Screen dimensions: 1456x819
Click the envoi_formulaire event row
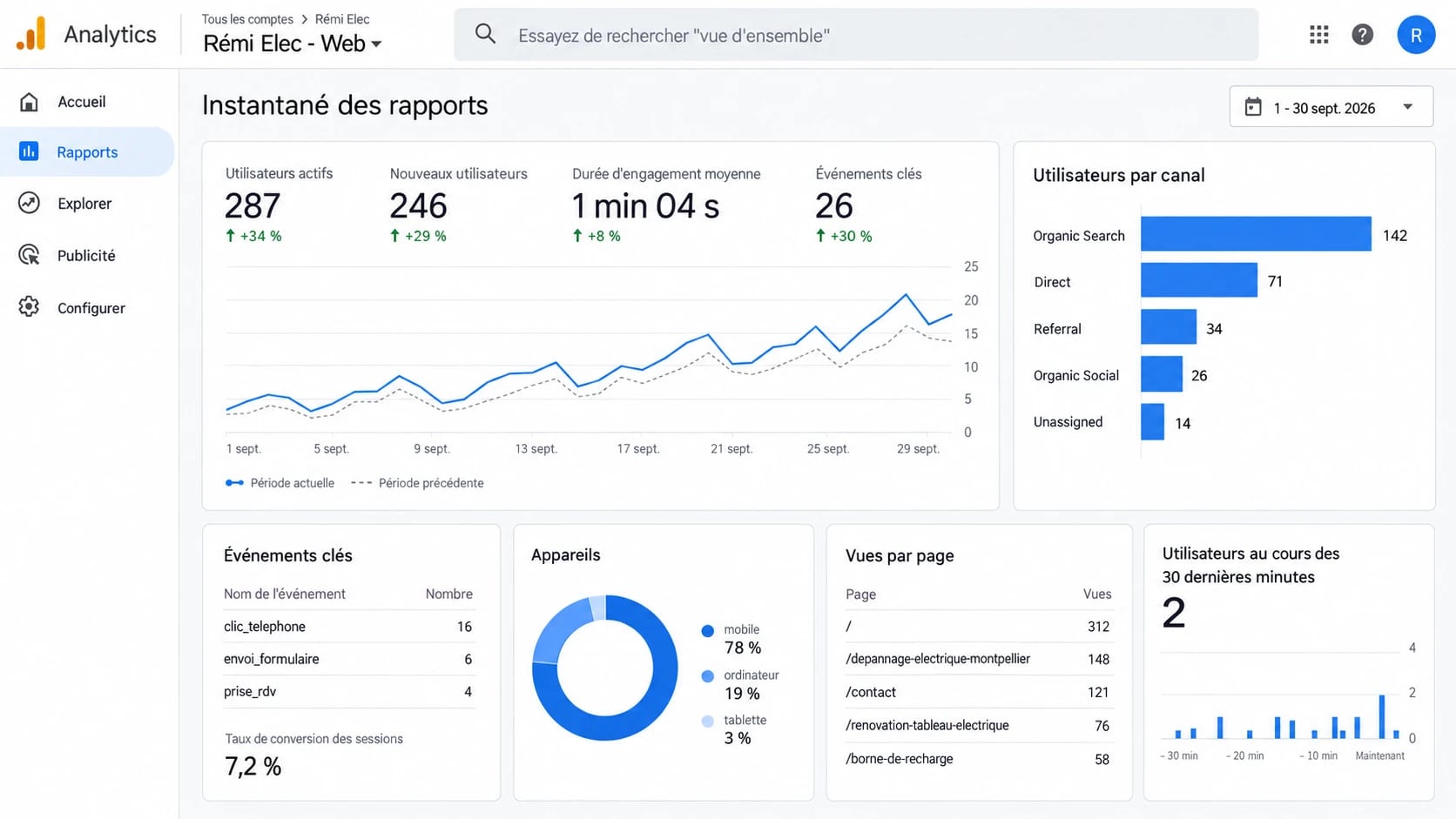pos(348,659)
